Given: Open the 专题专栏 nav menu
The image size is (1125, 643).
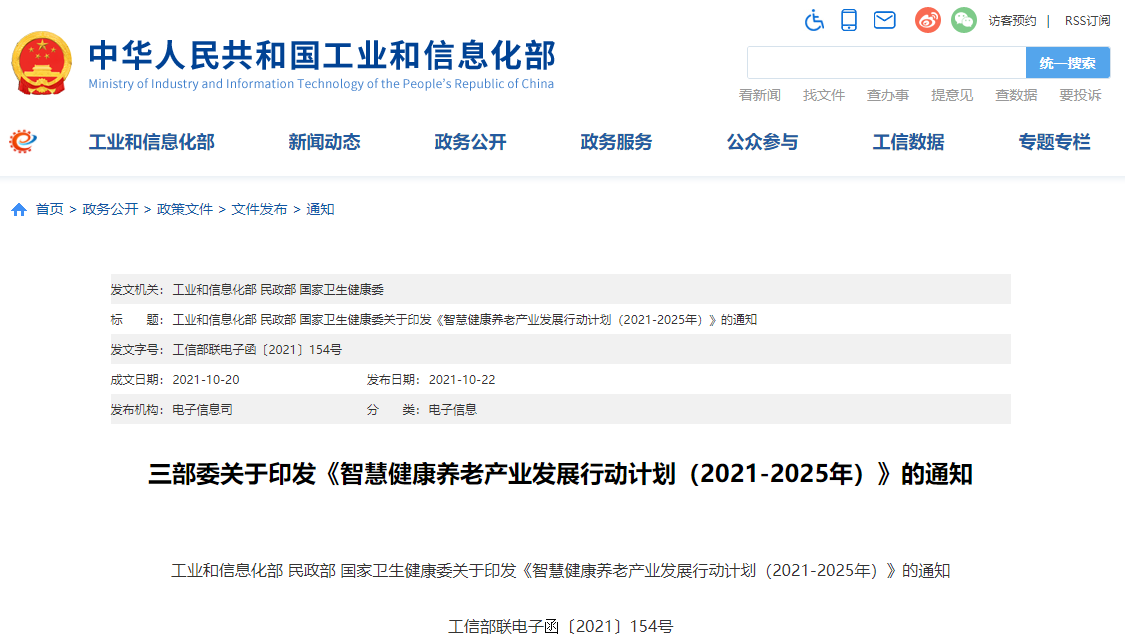Looking at the screenshot, I should pyautogui.click(x=1055, y=142).
